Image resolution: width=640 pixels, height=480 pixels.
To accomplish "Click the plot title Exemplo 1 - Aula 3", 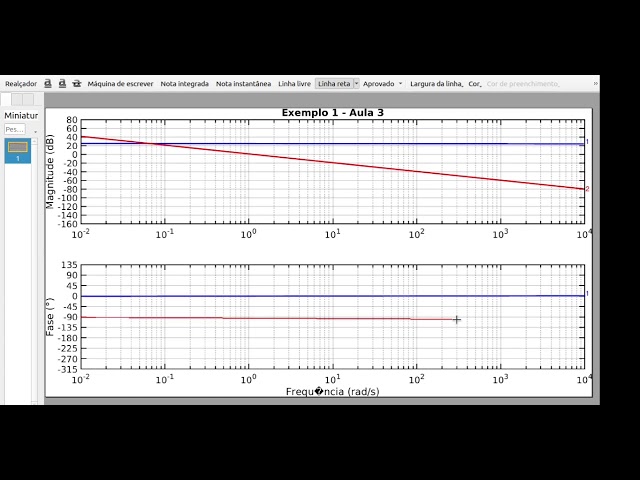I will [333, 113].
